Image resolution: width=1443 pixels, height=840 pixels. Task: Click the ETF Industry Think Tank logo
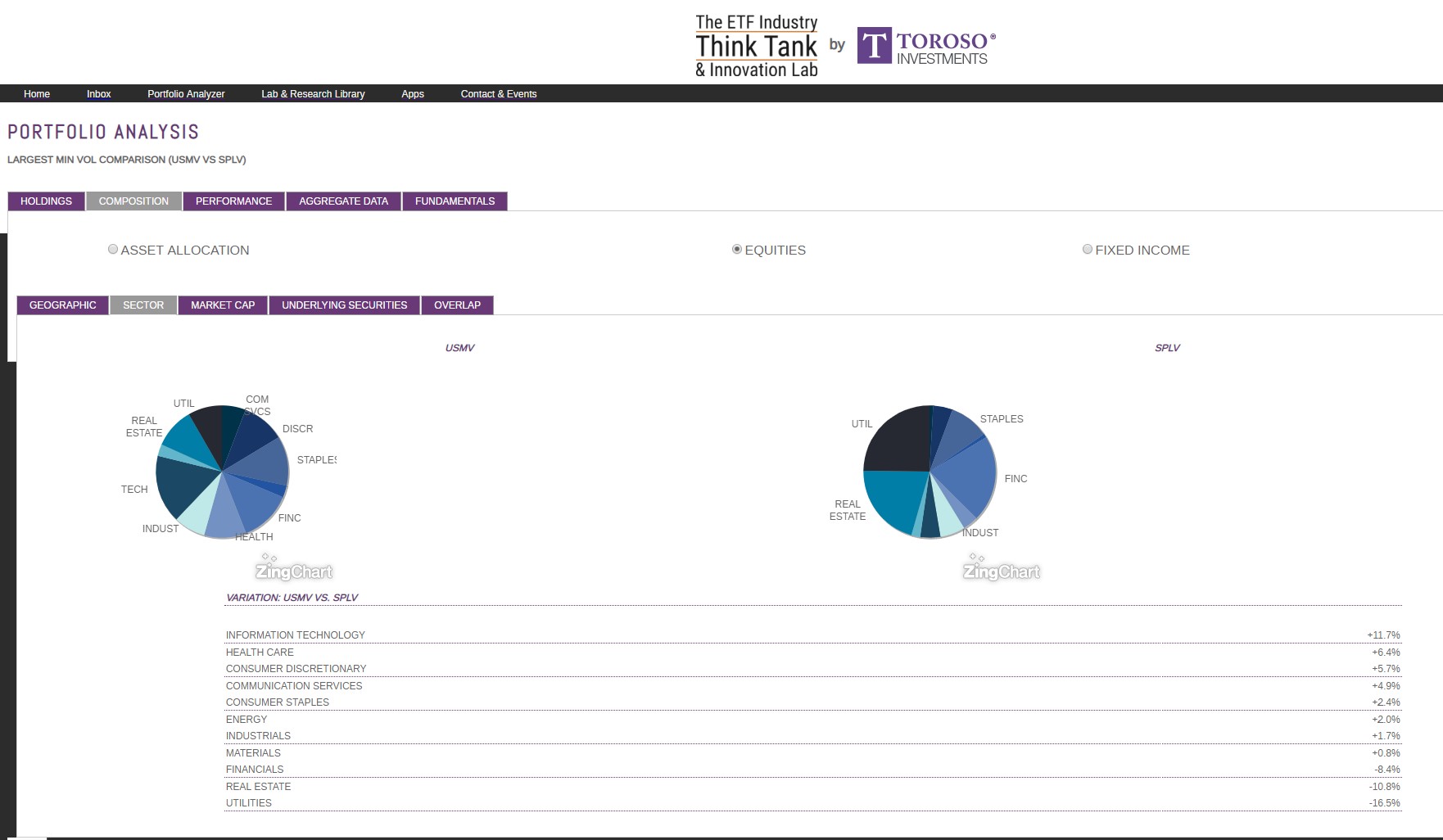click(756, 46)
